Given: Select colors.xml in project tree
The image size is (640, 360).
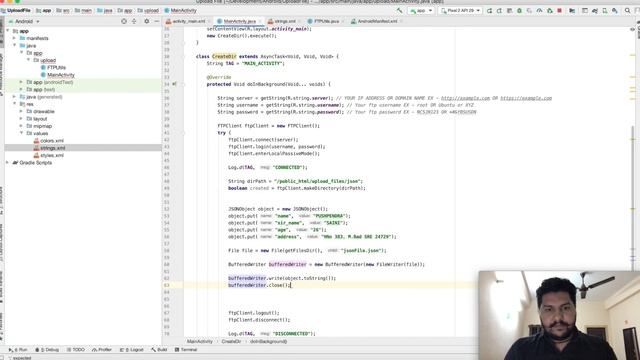Looking at the screenshot, I should pos(52,141).
